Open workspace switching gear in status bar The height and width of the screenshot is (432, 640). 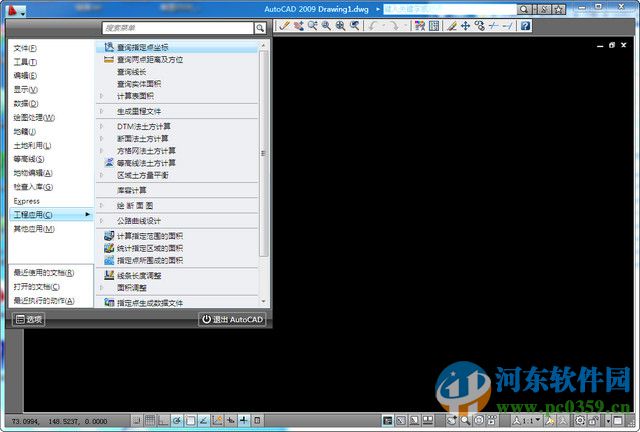(x=580, y=420)
